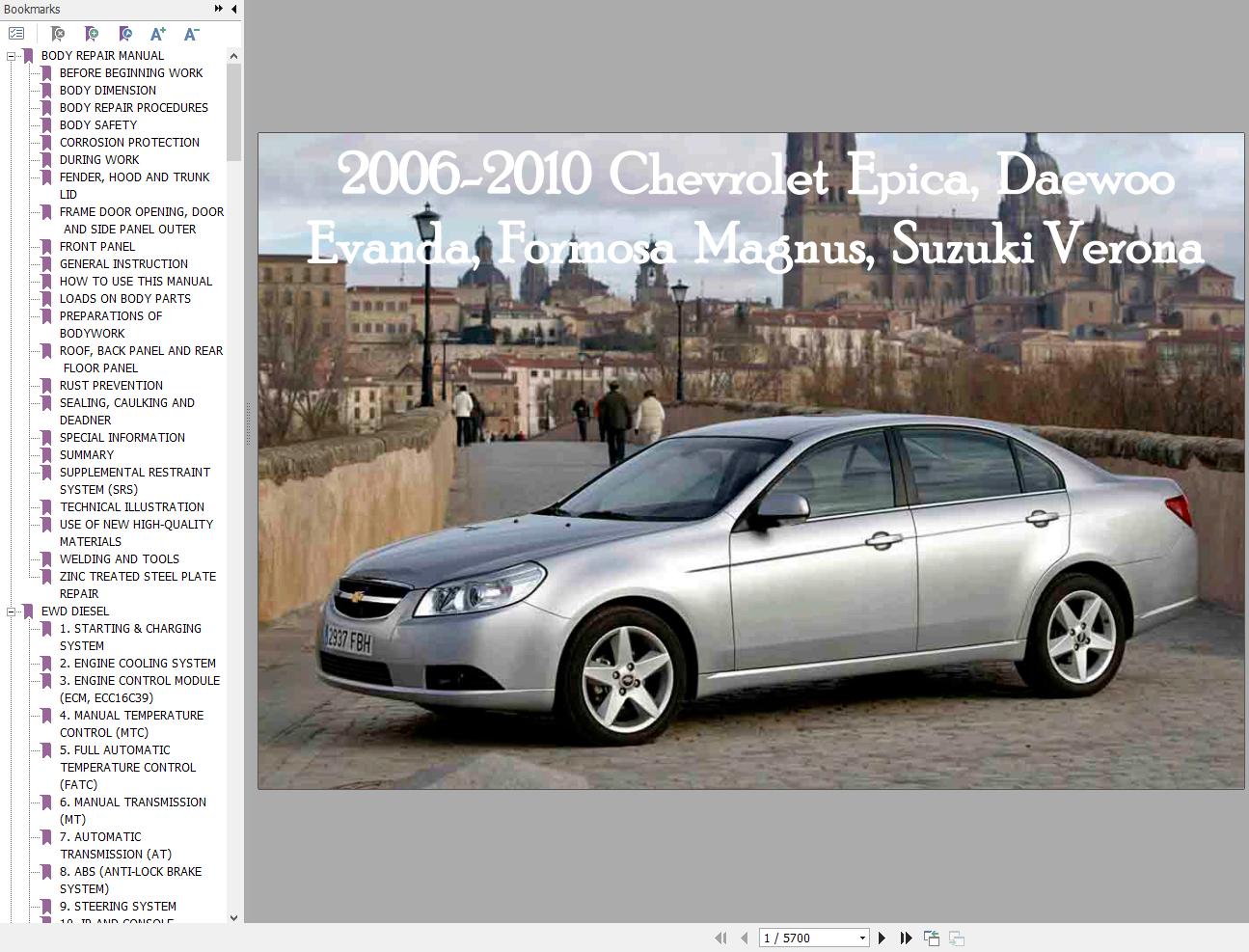Screen dimensions: 1249x952
Task: Open 7. AUTOMATIC TRANSMISSION (AT) bookmark
Action: click(116, 846)
